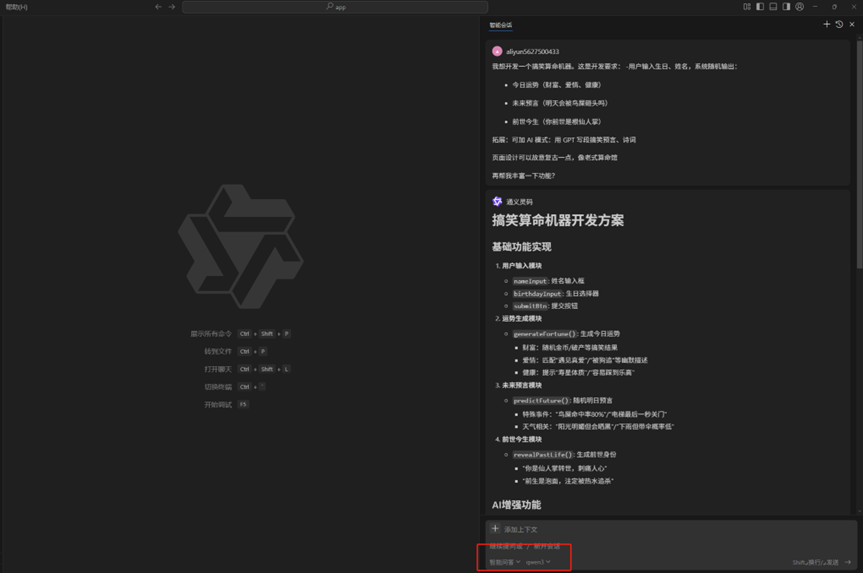Click the app search box

tap(335, 7)
